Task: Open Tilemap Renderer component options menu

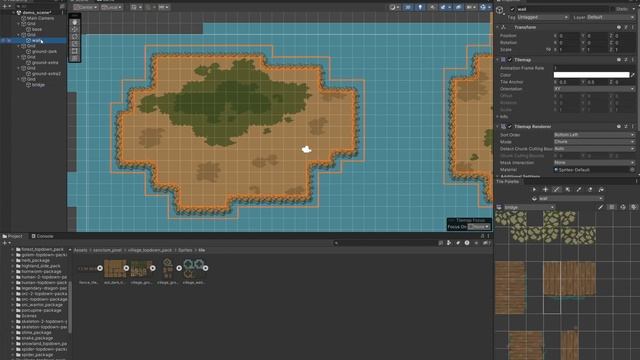Action: [x=633, y=127]
